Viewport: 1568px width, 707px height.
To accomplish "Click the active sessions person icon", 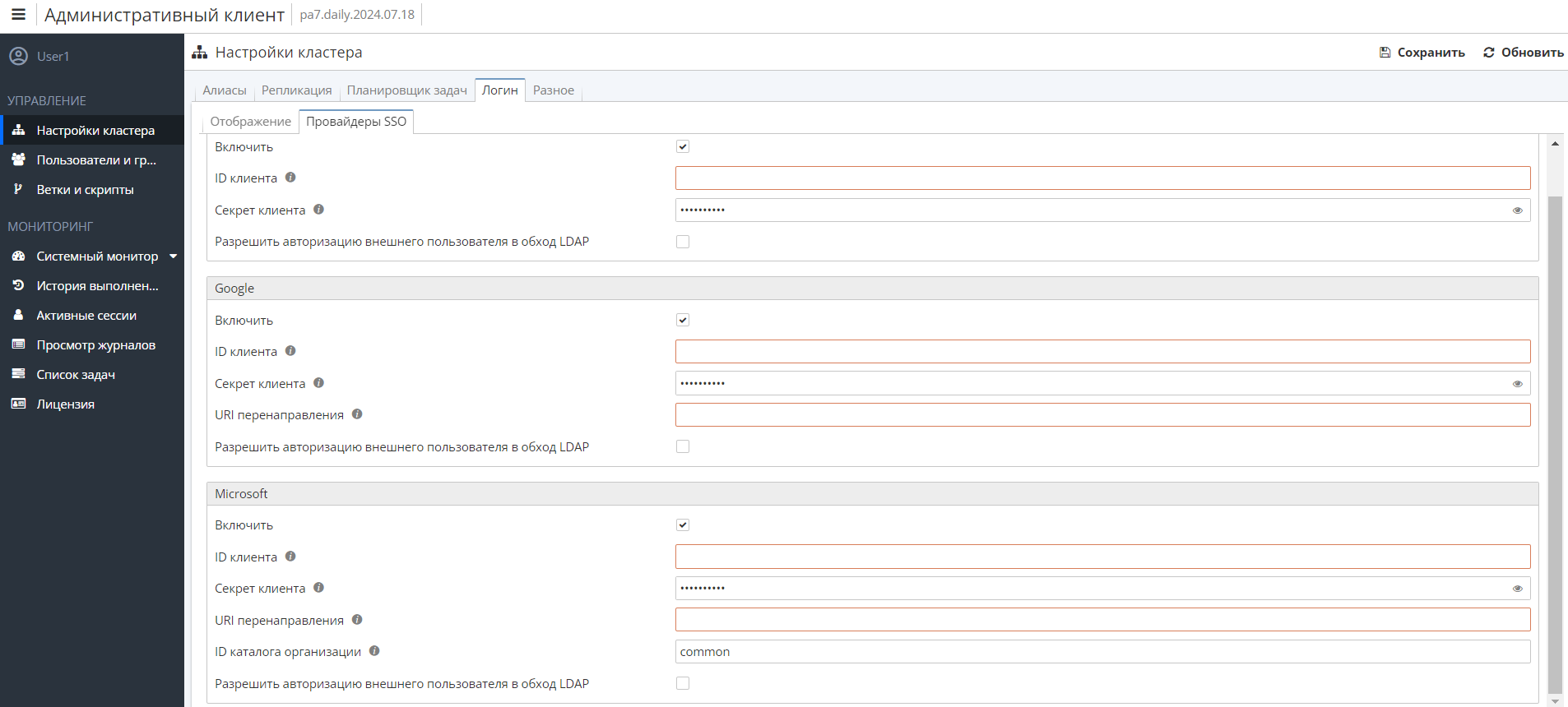I will tap(18, 315).
